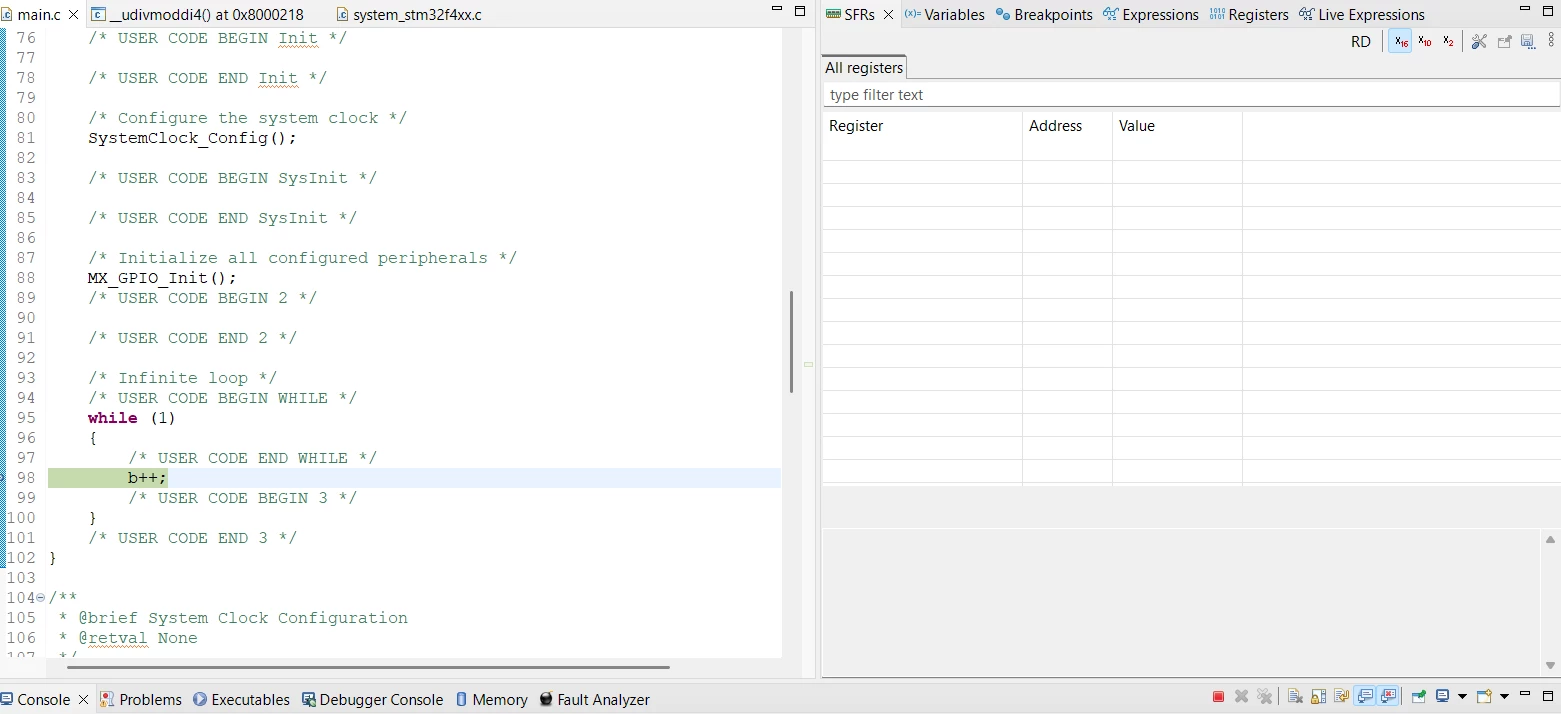Open SFR configuration tools icon
1561x714 pixels.
[x=1479, y=41]
